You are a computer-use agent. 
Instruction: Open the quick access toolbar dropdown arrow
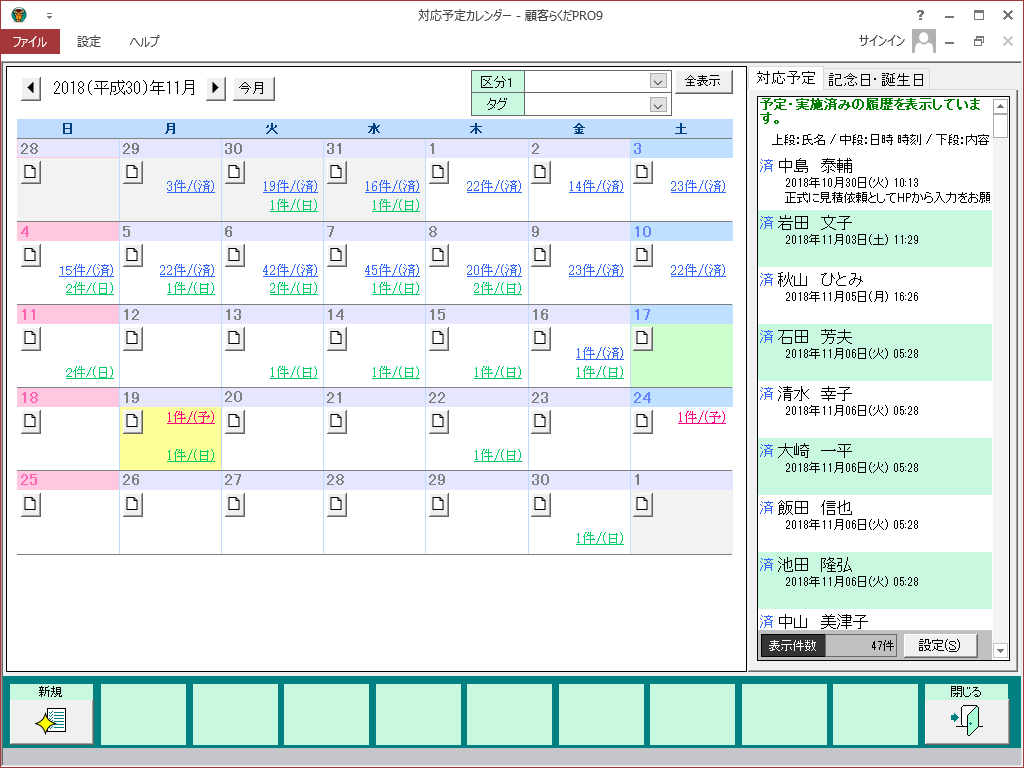(x=50, y=16)
